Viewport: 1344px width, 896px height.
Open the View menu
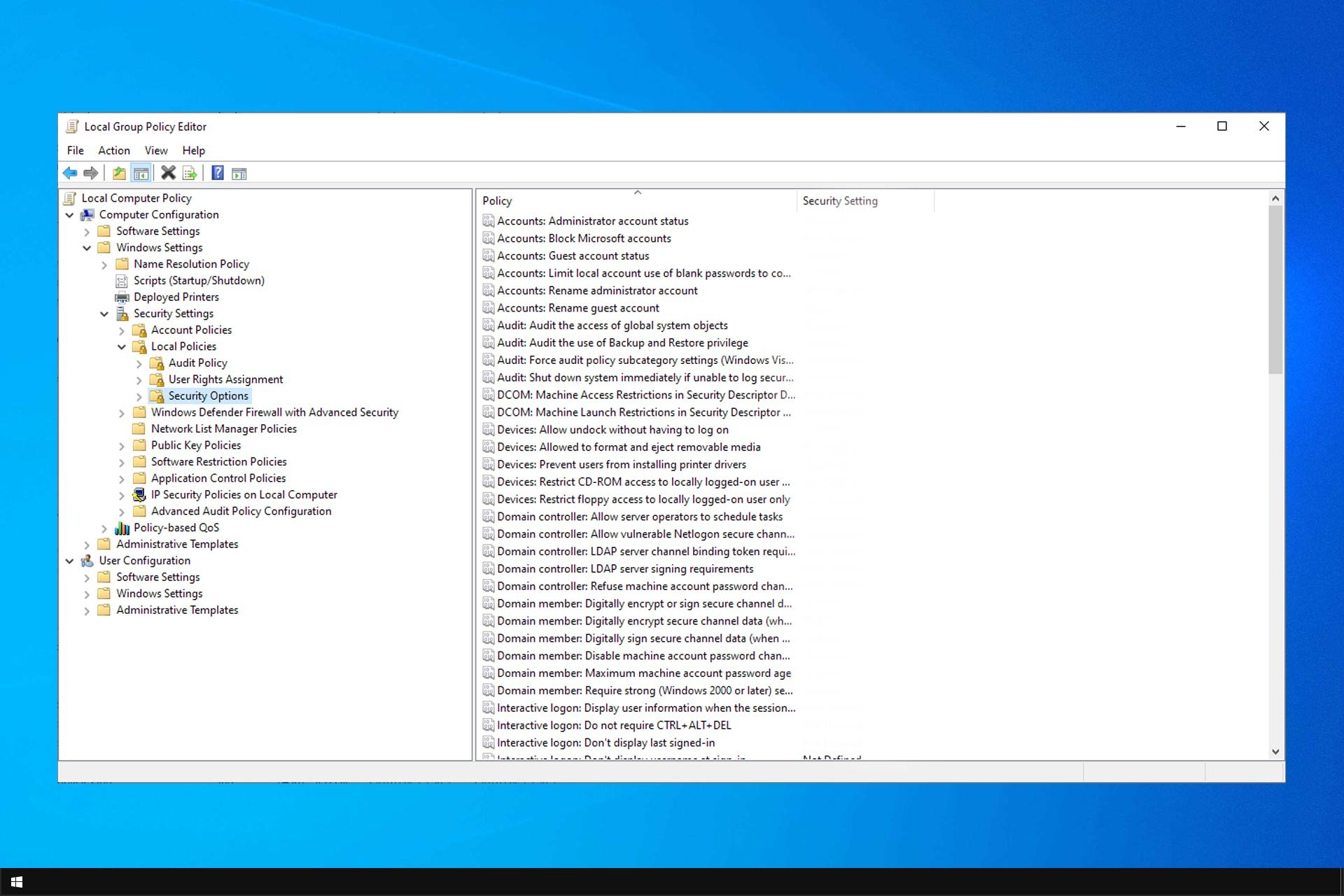156,150
